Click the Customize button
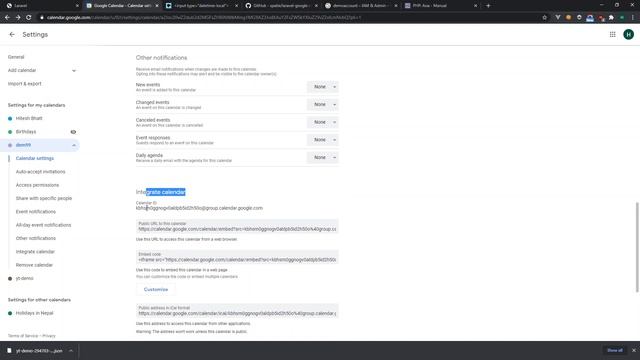Screen dimensions: 640x360 156,289
